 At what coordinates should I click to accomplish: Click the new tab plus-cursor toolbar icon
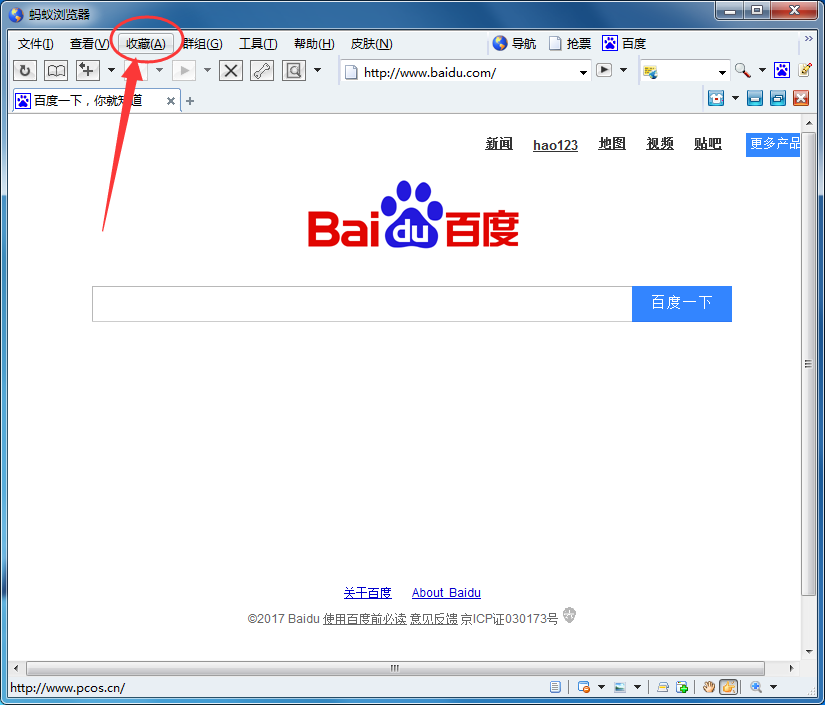(87, 70)
